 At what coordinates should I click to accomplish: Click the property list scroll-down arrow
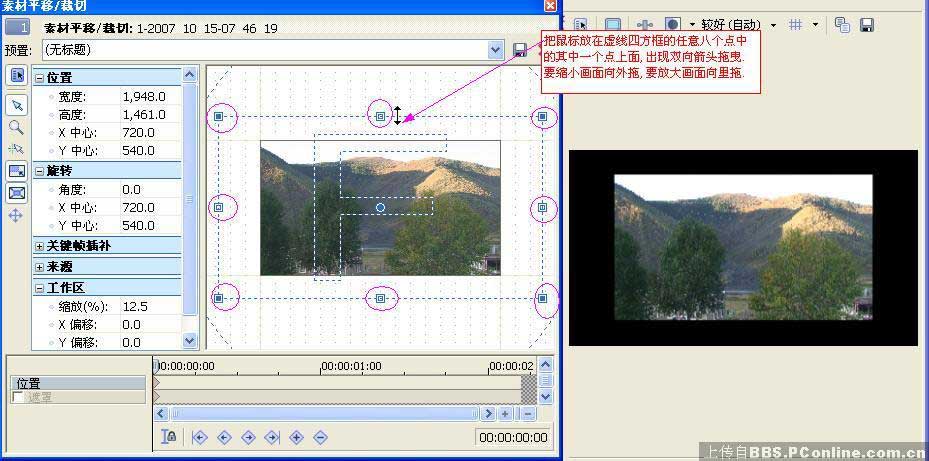(x=190, y=341)
